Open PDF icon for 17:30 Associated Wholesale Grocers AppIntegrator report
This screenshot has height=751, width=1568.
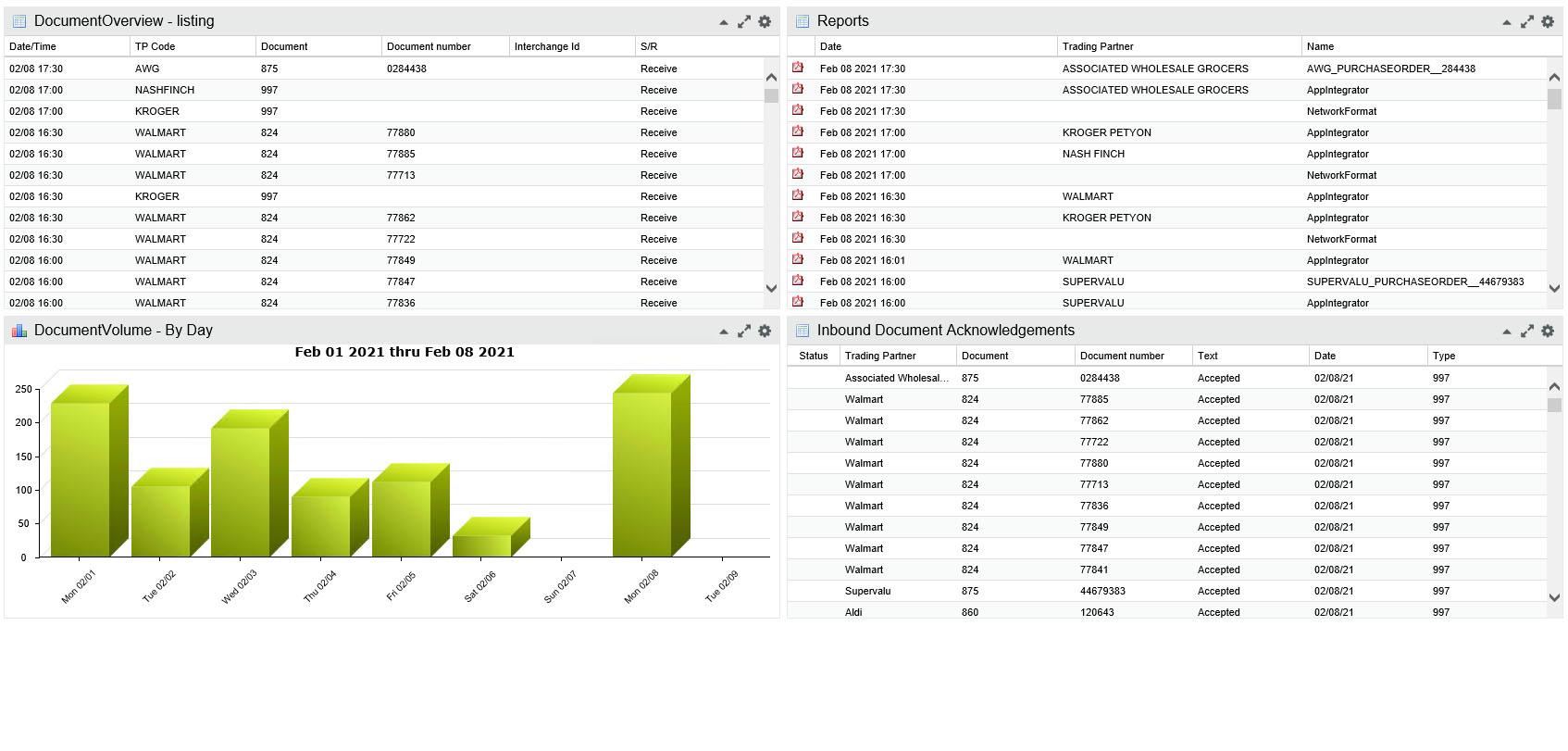[x=798, y=89]
